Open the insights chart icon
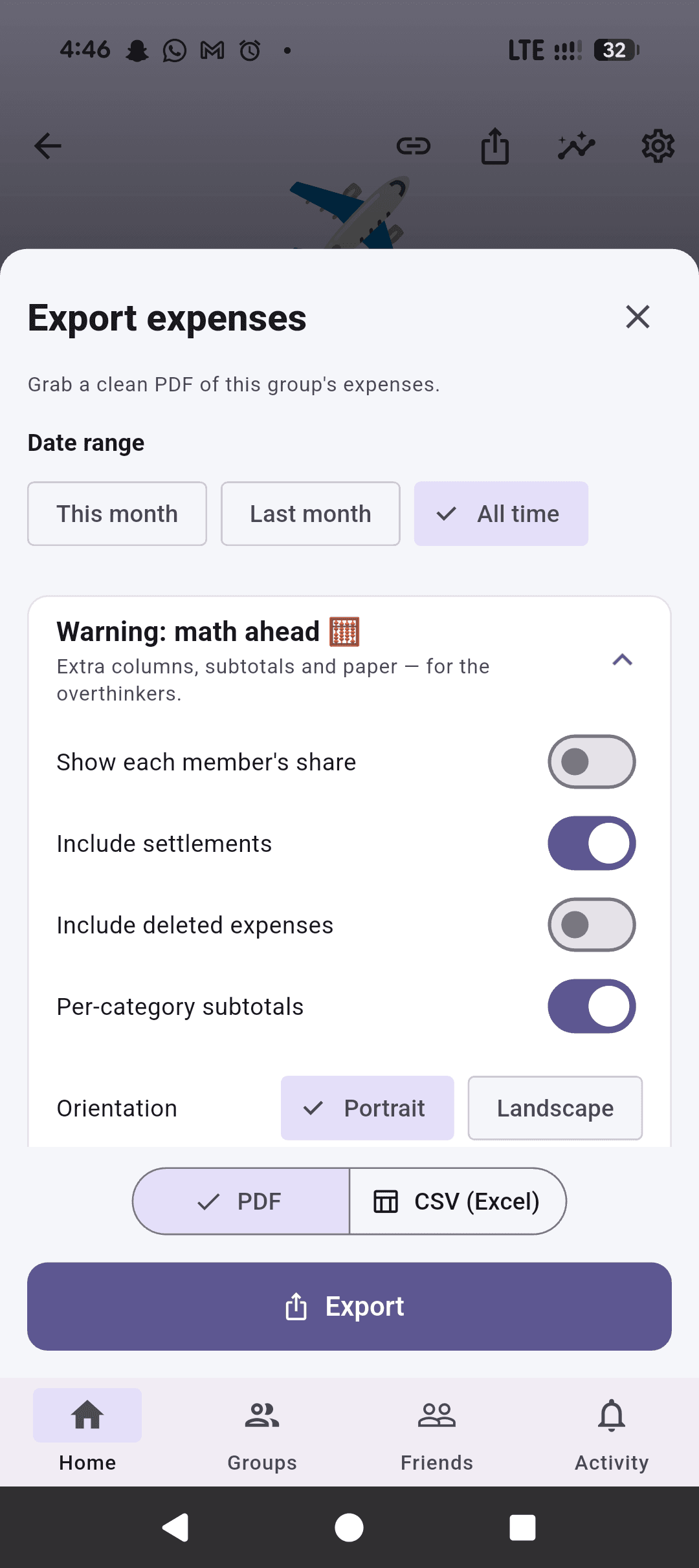699x1568 pixels. click(577, 146)
